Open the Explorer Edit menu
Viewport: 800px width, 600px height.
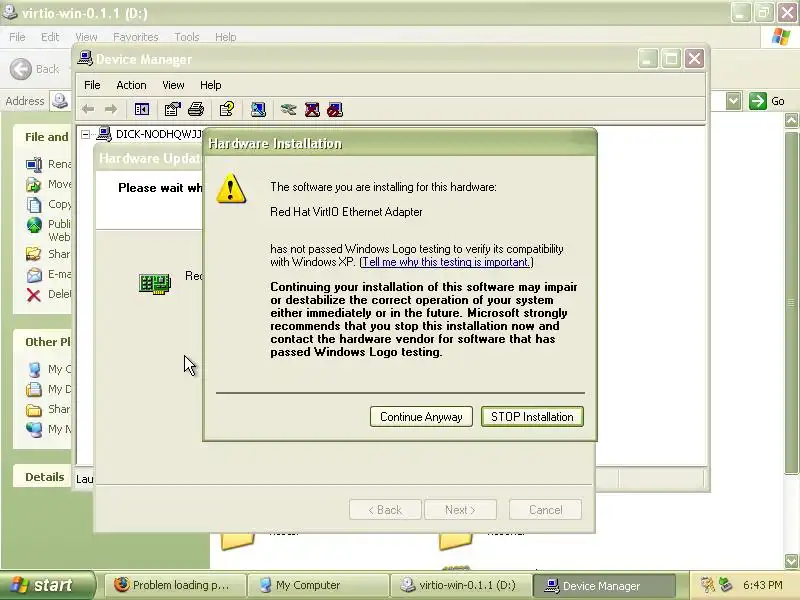(50, 37)
